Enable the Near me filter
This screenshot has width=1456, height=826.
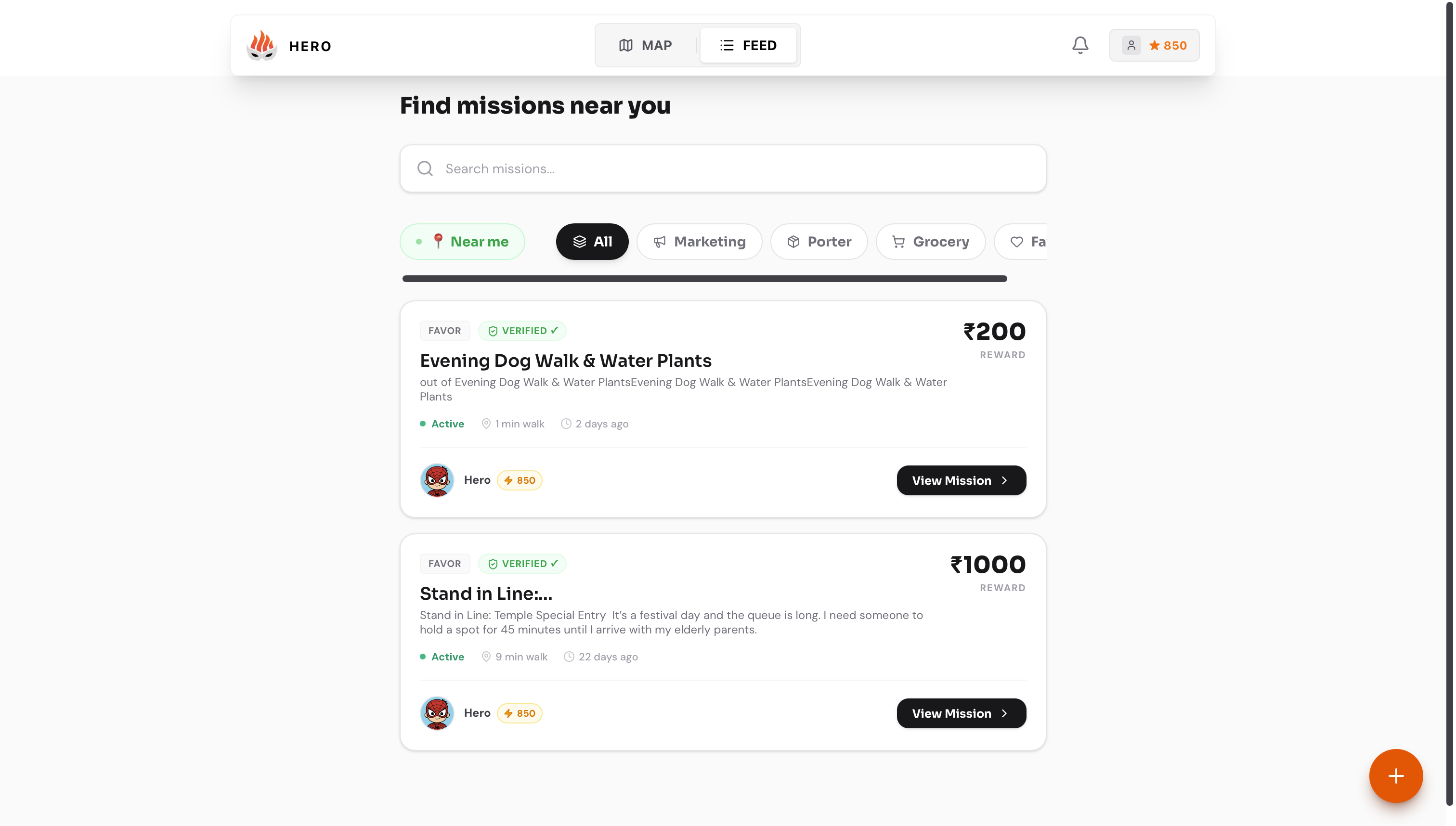[x=462, y=241]
